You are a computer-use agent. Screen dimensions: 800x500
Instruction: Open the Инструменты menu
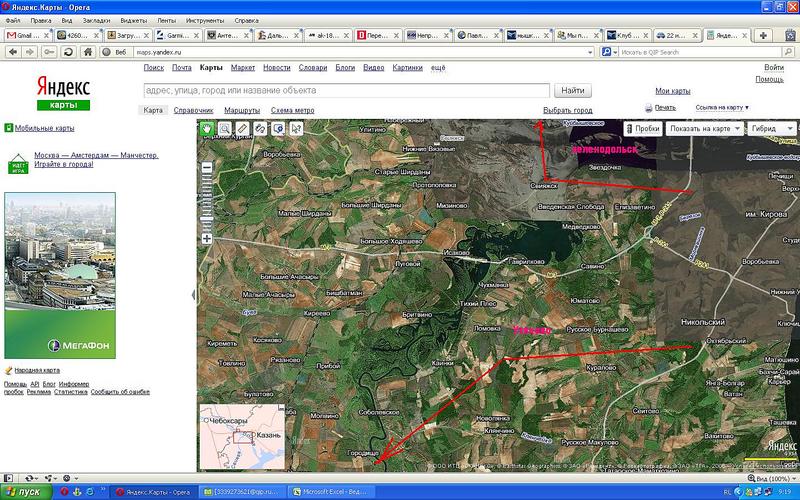tap(205, 20)
